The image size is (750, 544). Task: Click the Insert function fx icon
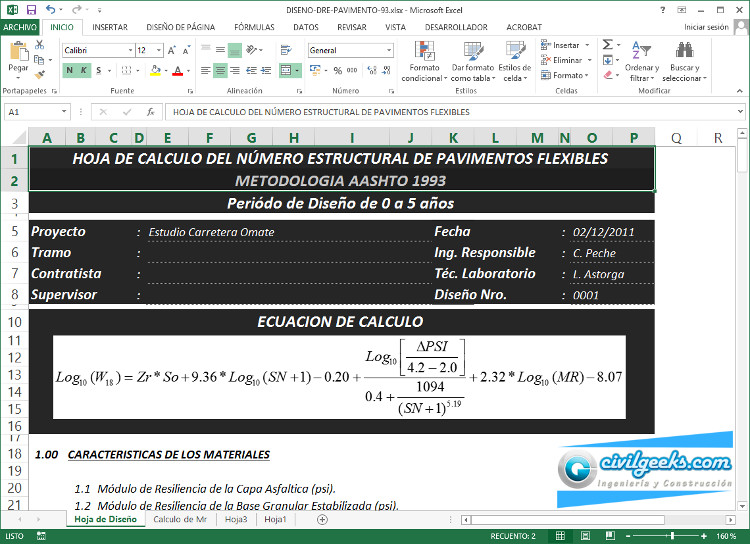coord(150,112)
